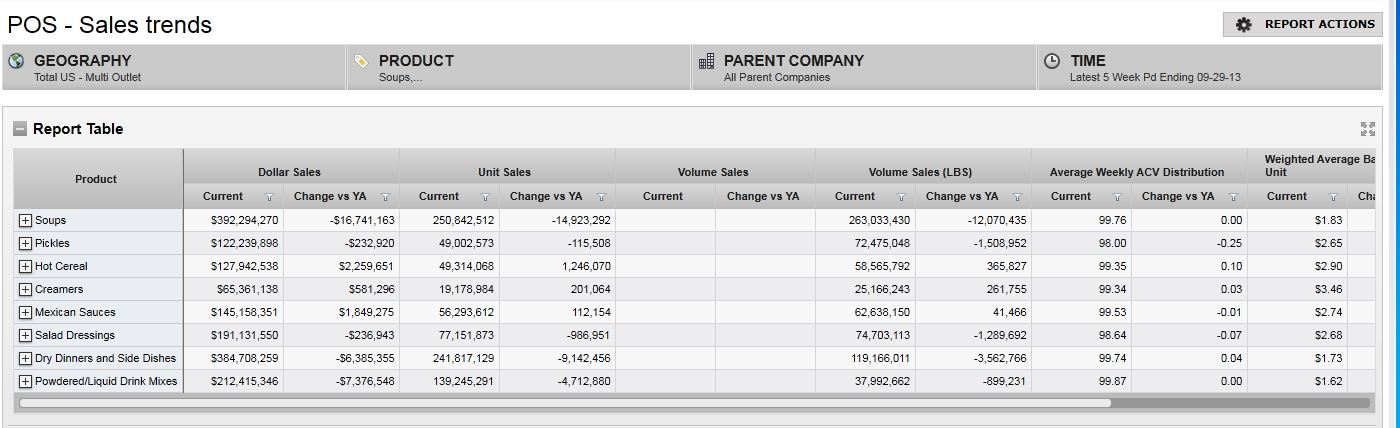The height and width of the screenshot is (428, 1400).
Task: Click the Product tag icon
Action: click(362, 61)
